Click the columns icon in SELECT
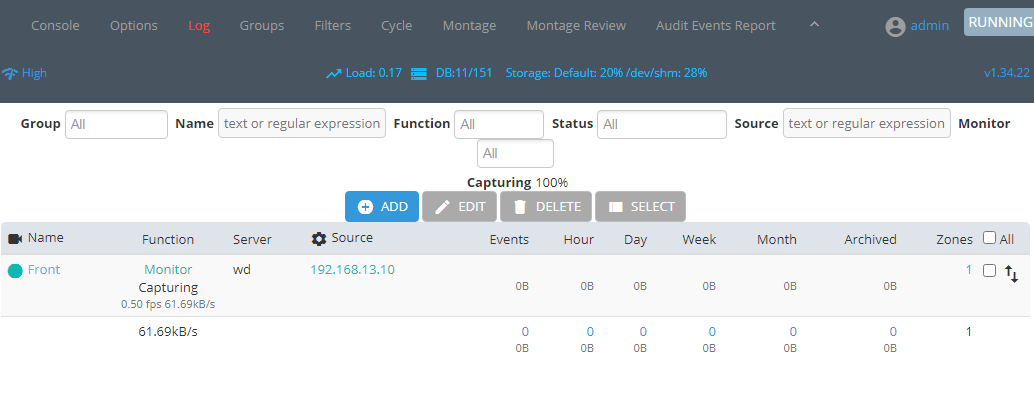Viewport: 1034px width, 395px height. point(616,207)
